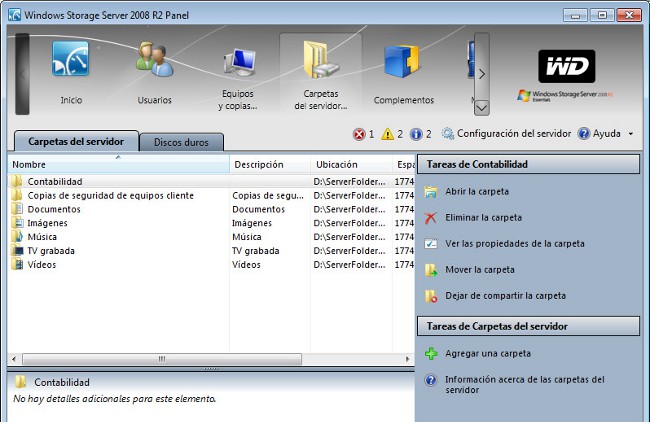The image size is (650, 422).
Task: Select the Vídeos row name
Action: pyautogui.click(x=41, y=264)
